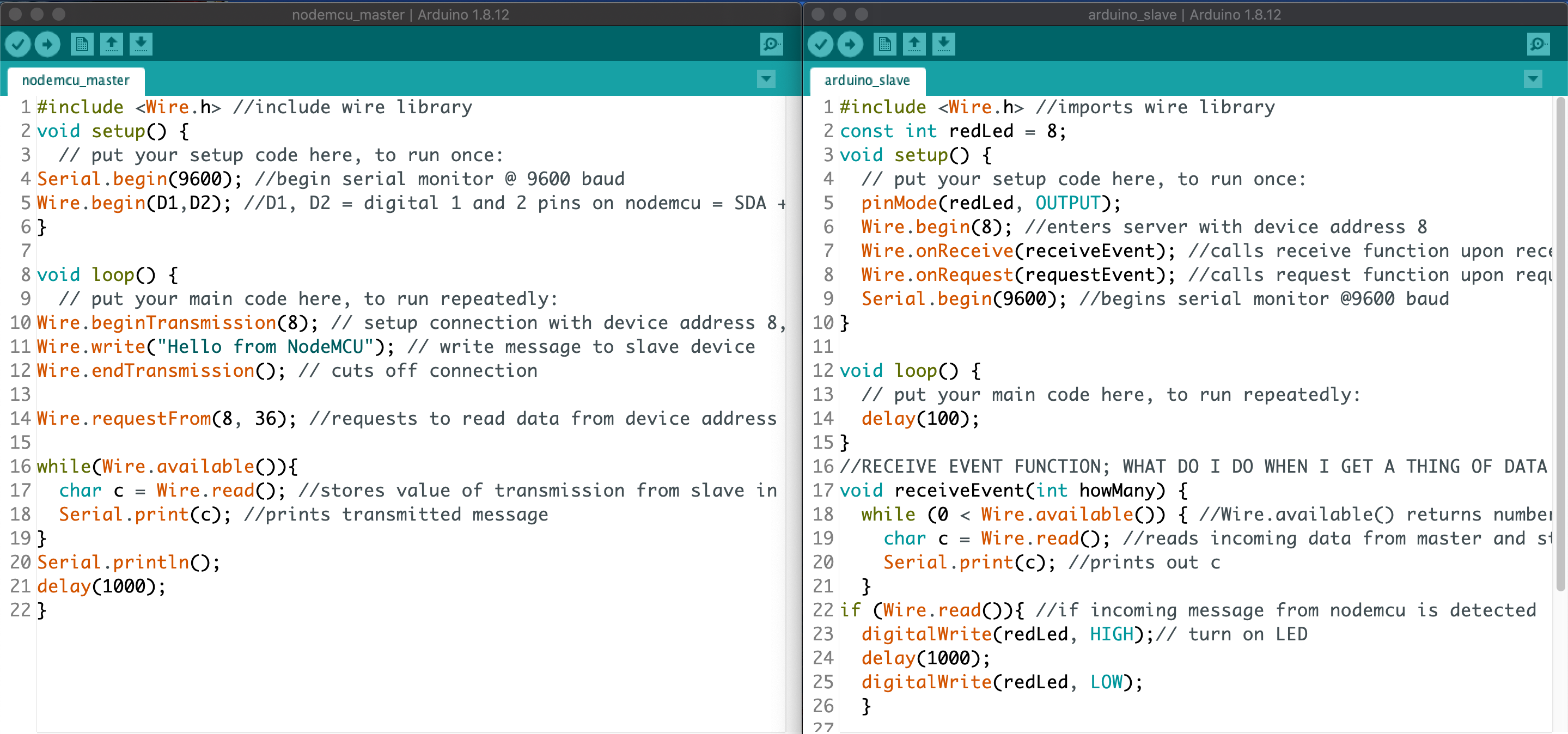Click Open sketch icon in arduino_slave window

[914, 44]
